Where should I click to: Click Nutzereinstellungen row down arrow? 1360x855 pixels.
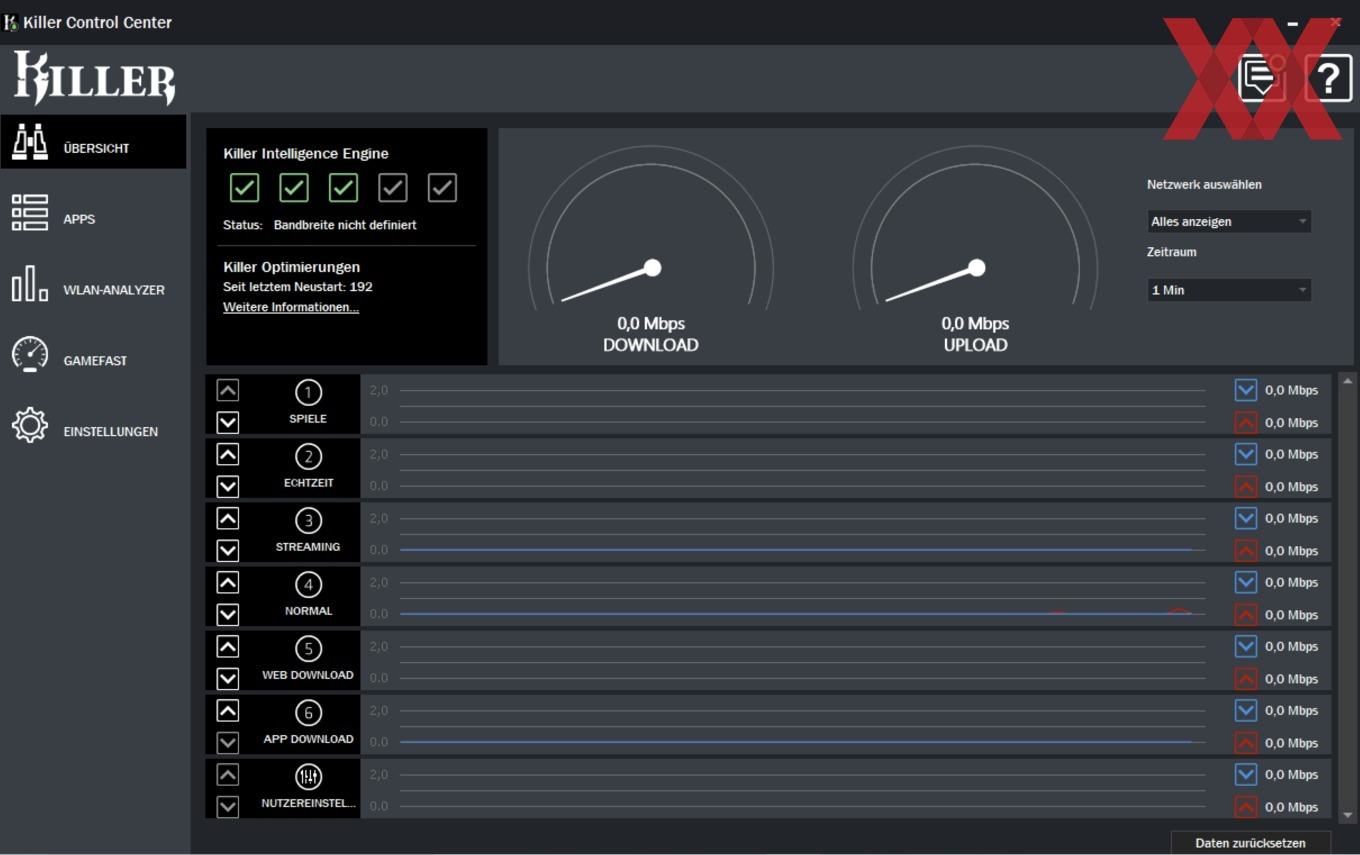click(x=228, y=806)
